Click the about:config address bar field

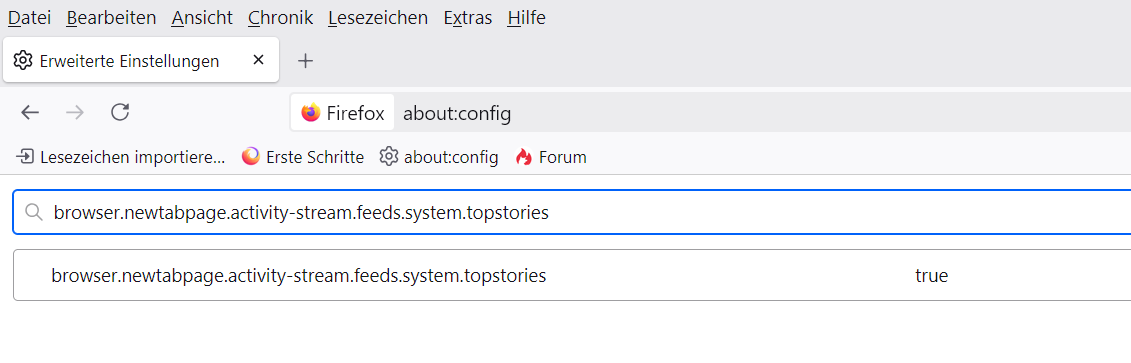pyautogui.click(x=762, y=113)
